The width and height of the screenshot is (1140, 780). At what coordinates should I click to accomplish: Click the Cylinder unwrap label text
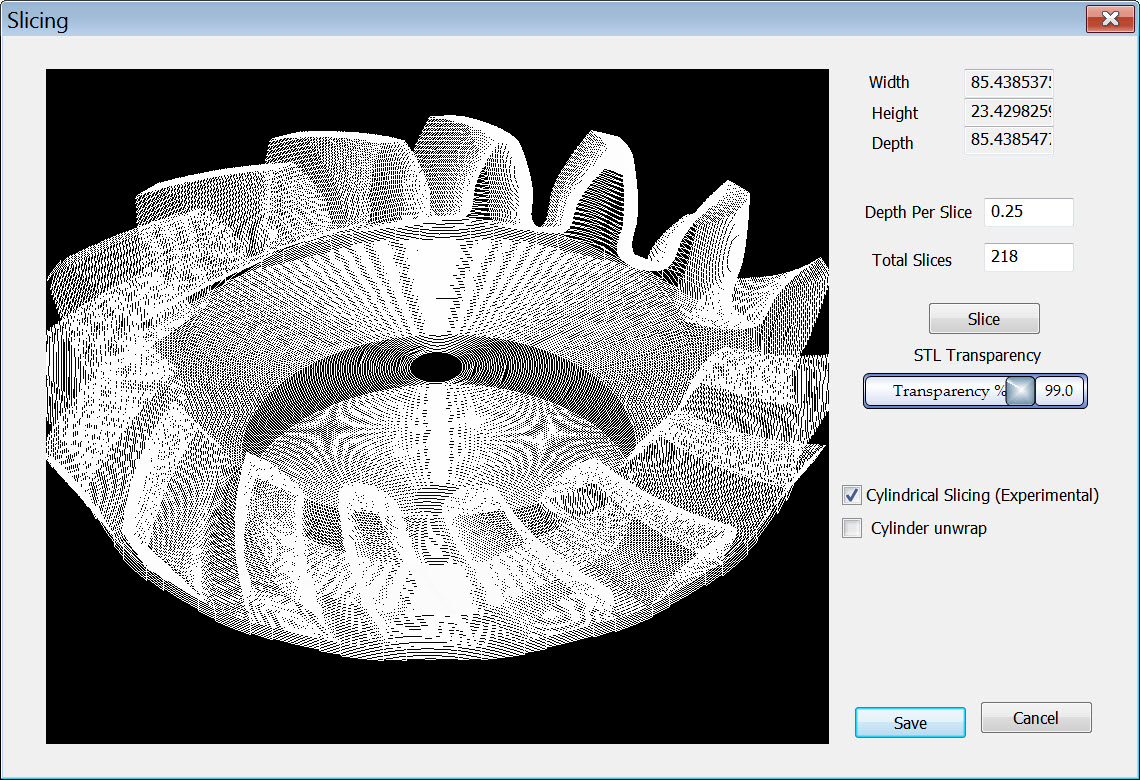click(x=928, y=528)
